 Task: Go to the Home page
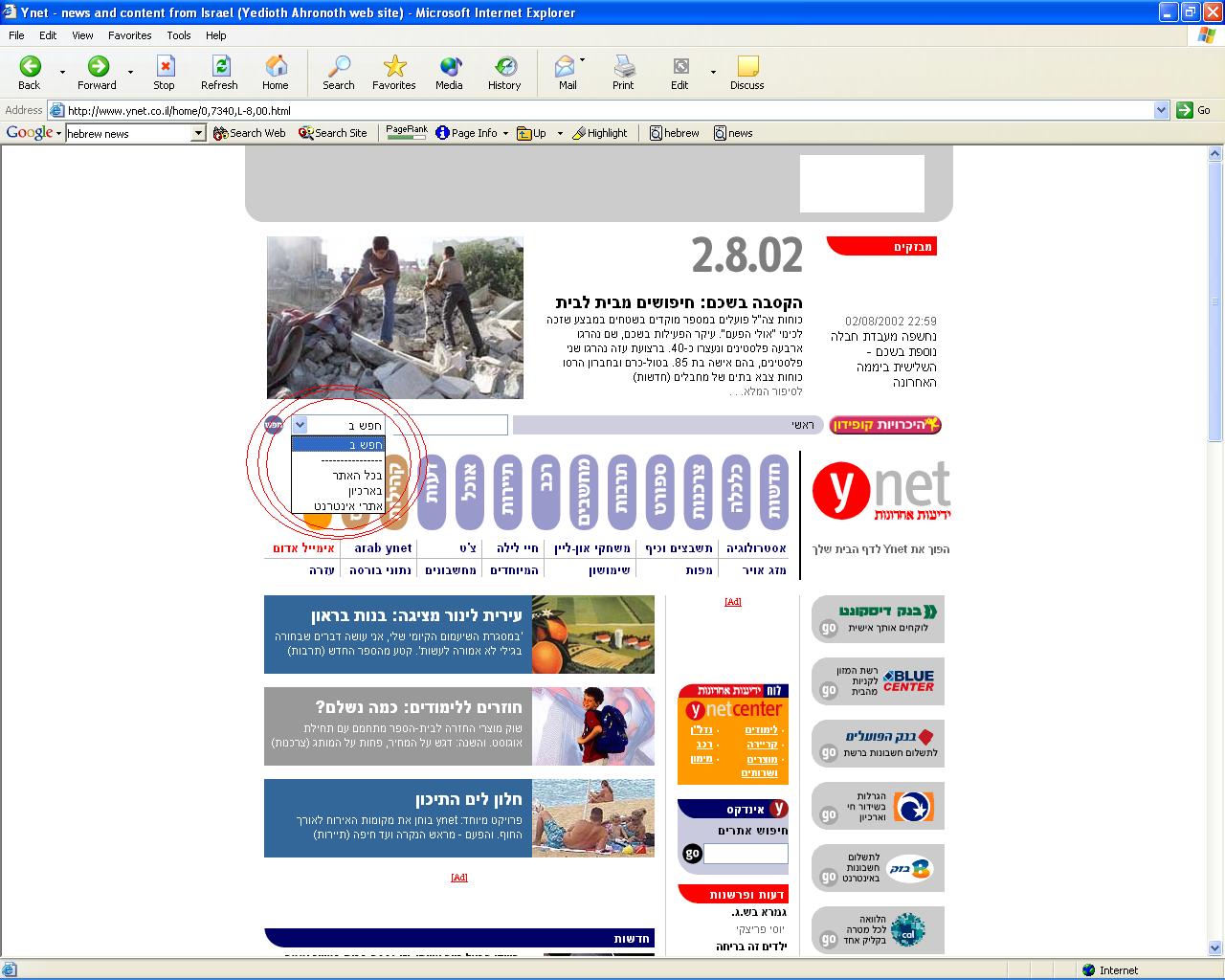tap(276, 73)
